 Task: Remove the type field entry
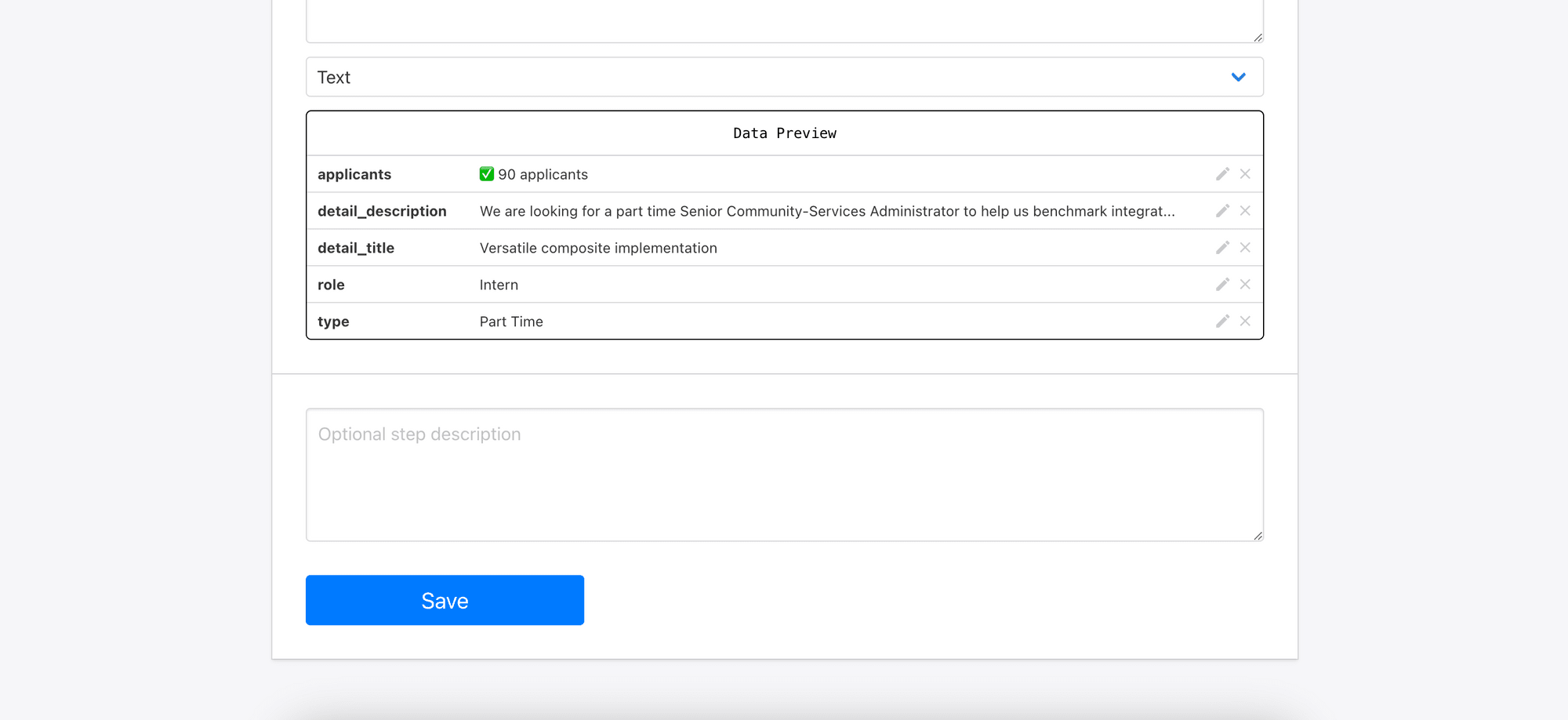click(x=1245, y=322)
